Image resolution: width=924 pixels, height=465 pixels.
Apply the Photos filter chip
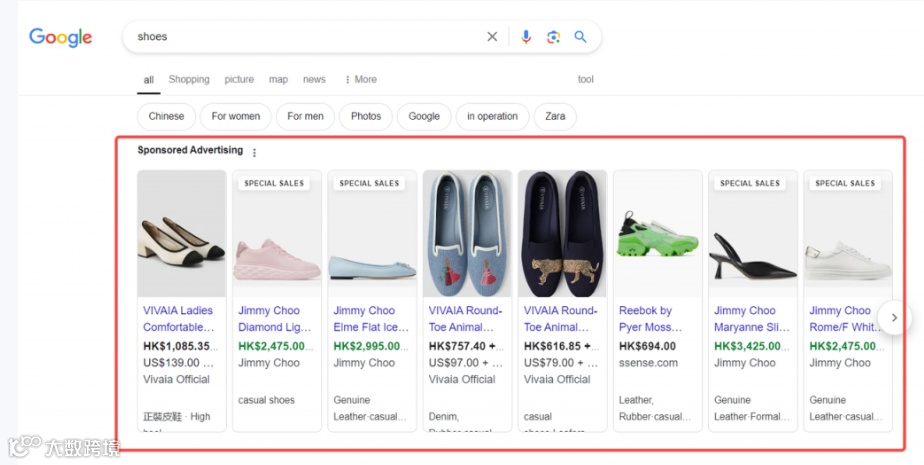click(x=366, y=116)
